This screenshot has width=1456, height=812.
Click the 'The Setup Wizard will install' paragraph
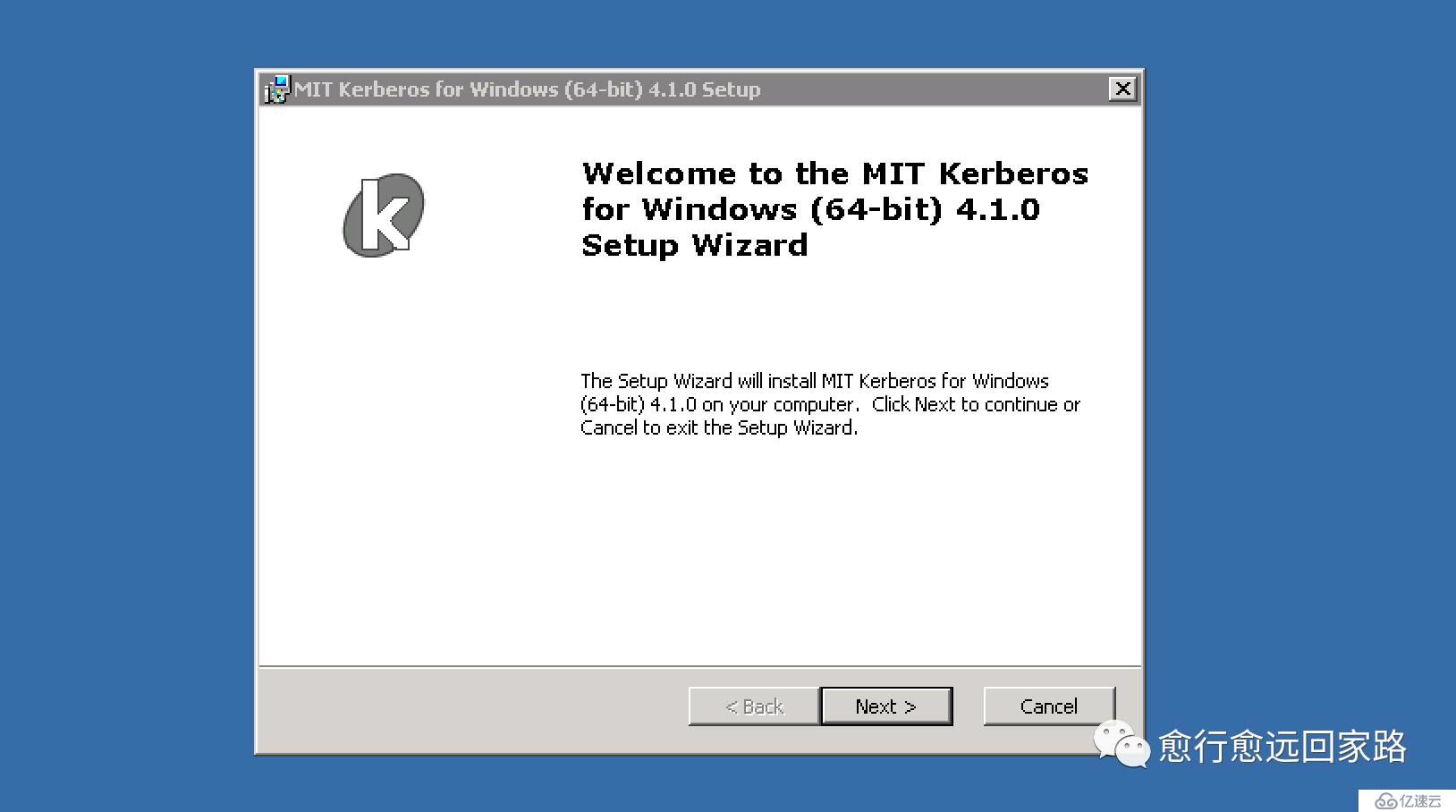pyautogui.click(x=830, y=404)
